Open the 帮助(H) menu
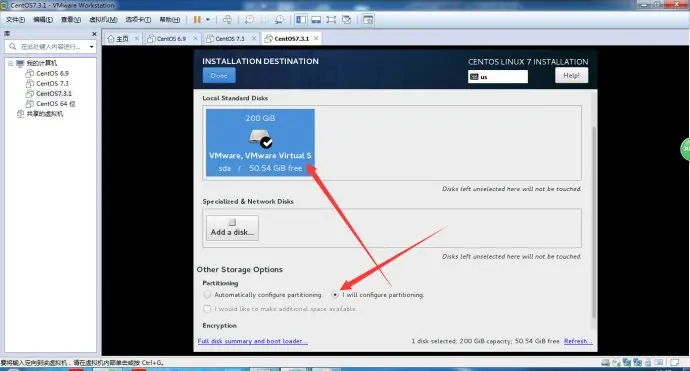 pos(169,19)
